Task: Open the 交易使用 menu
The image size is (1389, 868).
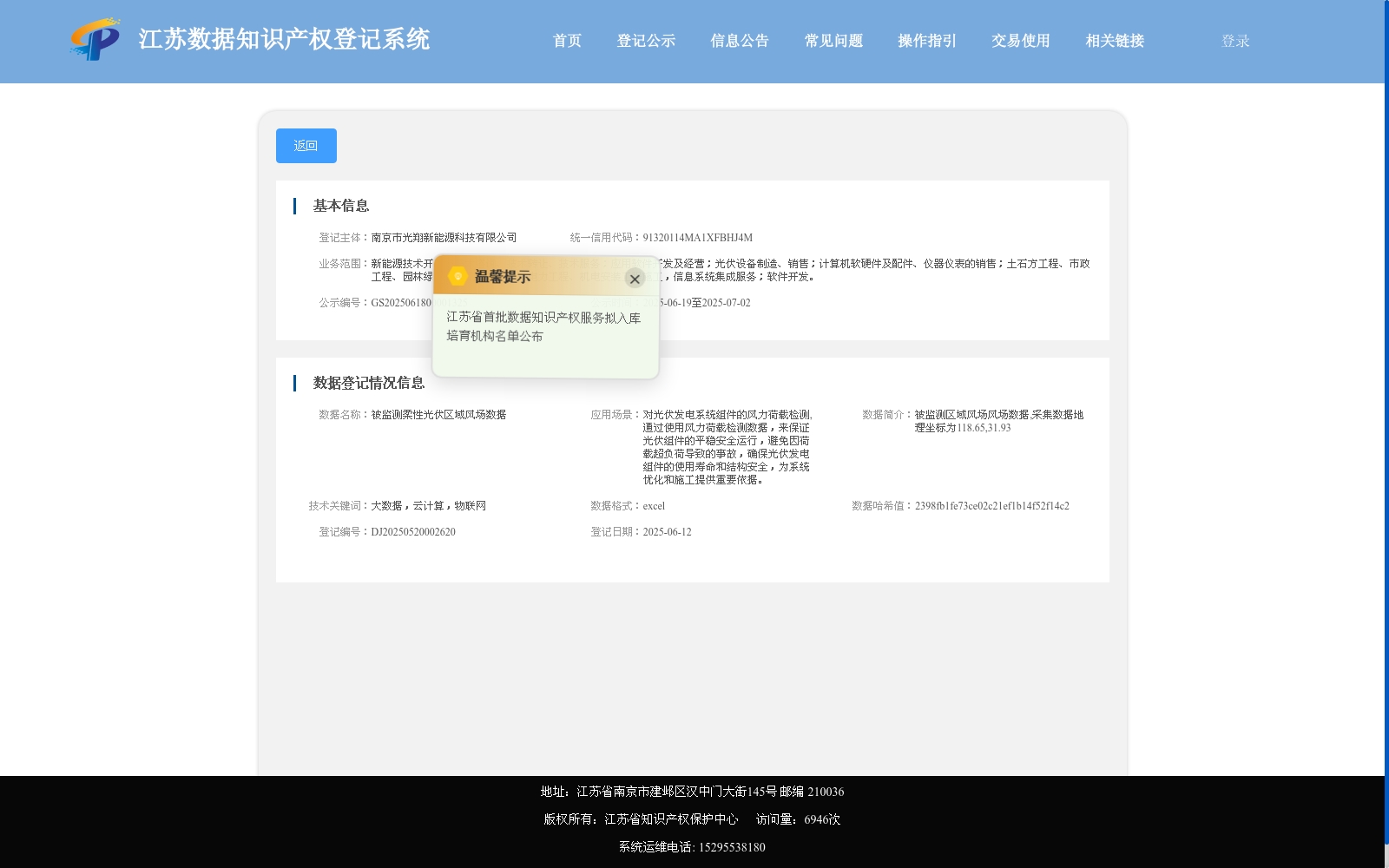Action: point(1021,41)
